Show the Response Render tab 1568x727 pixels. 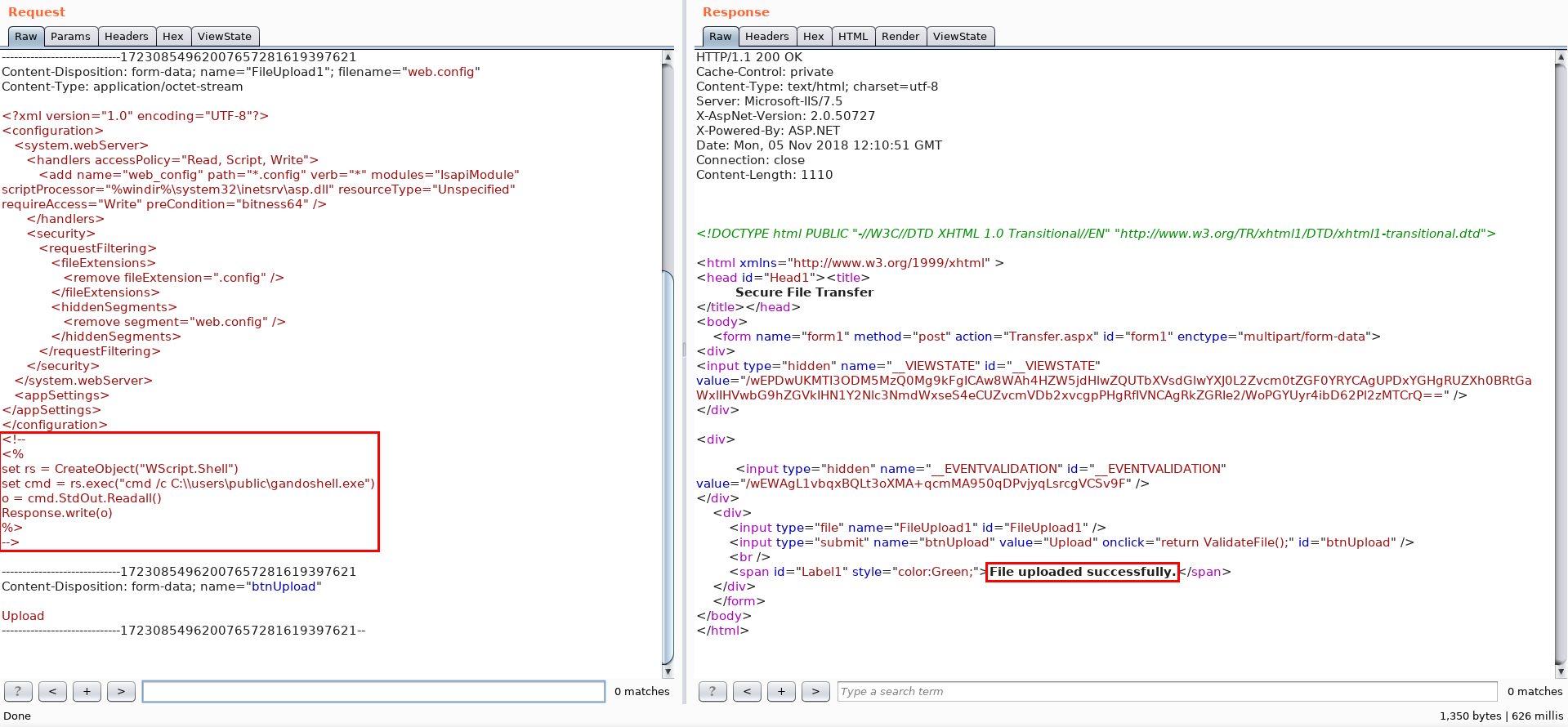tap(900, 37)
